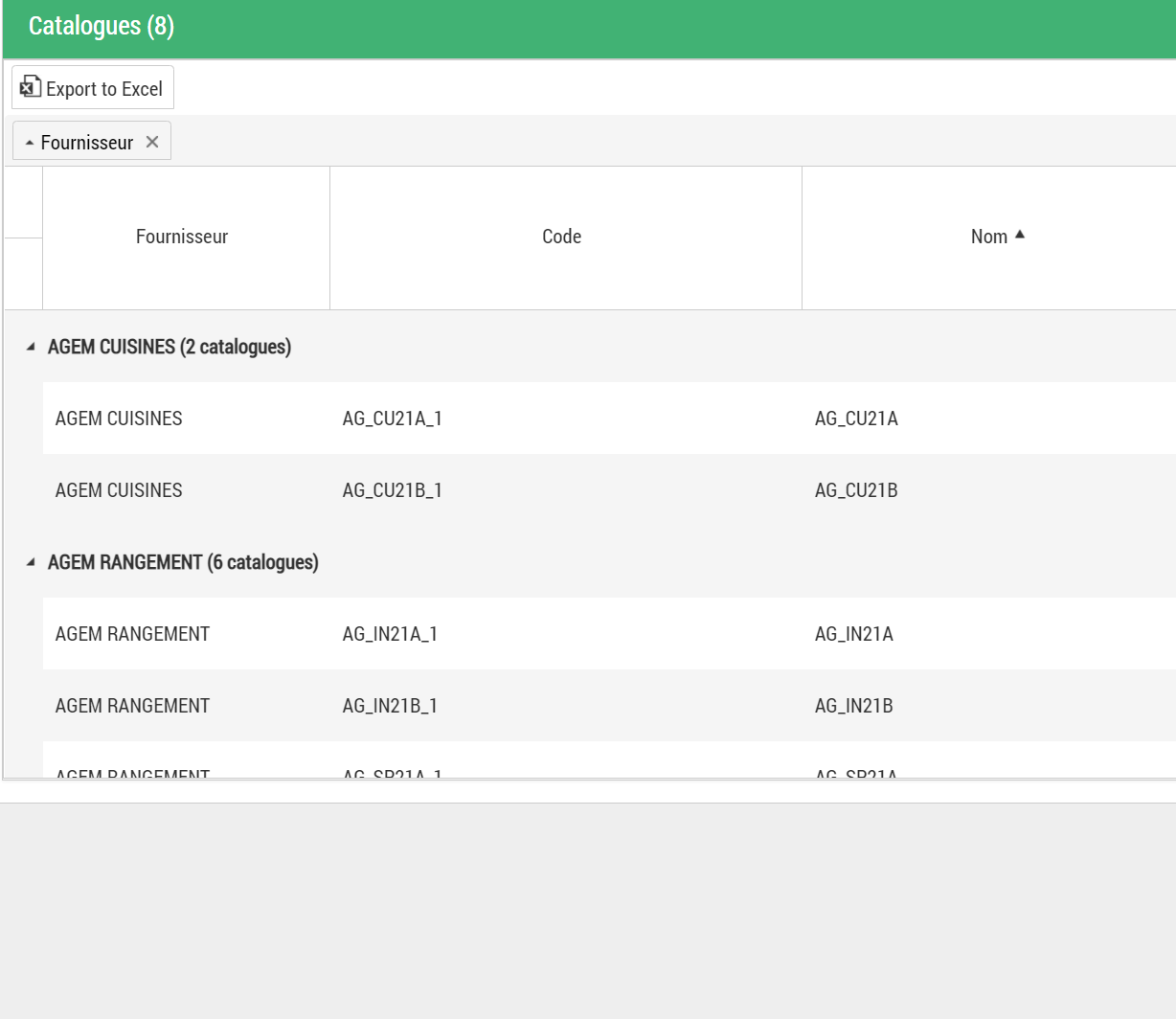Click the Nom column header text
The width and height of the screenshot is (1176, 1019).
(988, 237)
